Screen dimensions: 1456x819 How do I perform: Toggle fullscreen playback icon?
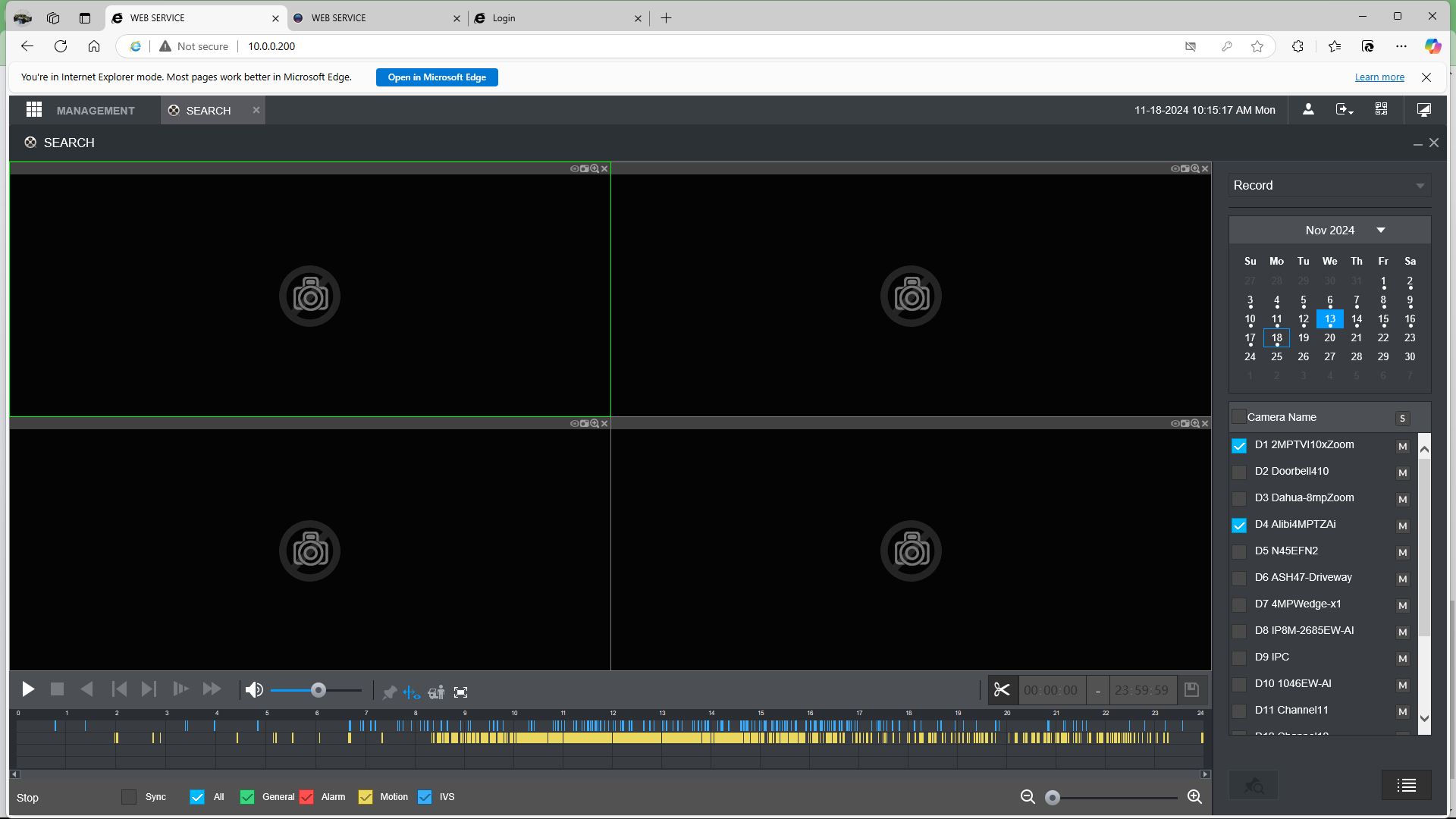(460, 692)
